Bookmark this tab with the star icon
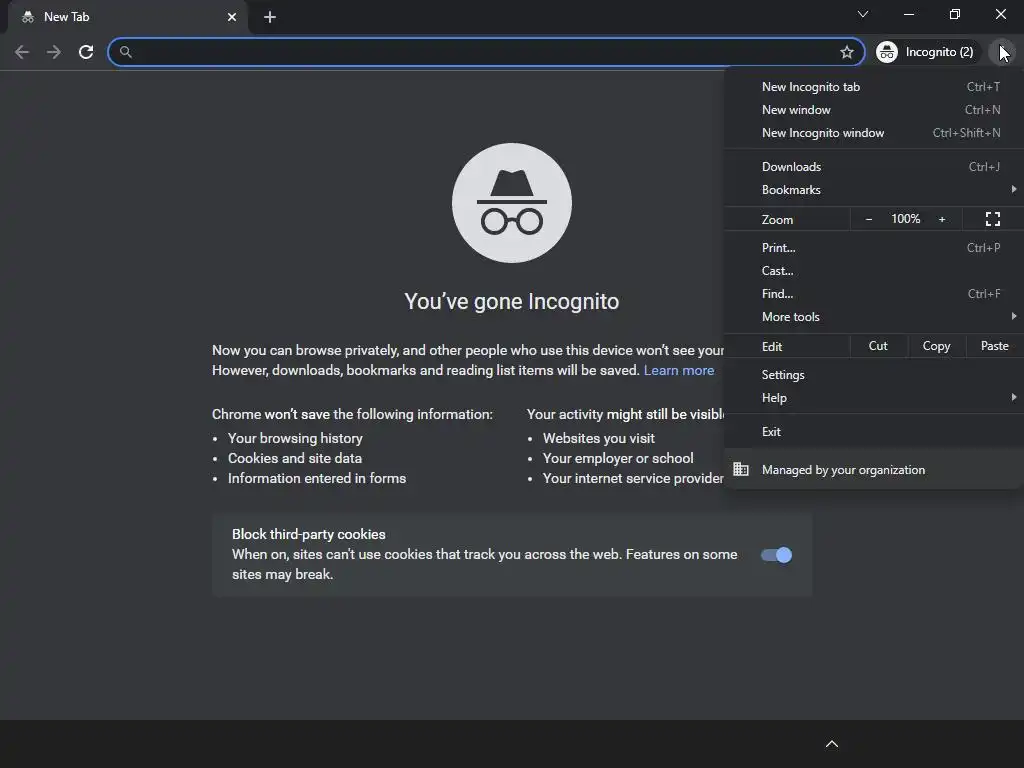 click(x=846, y=52)
